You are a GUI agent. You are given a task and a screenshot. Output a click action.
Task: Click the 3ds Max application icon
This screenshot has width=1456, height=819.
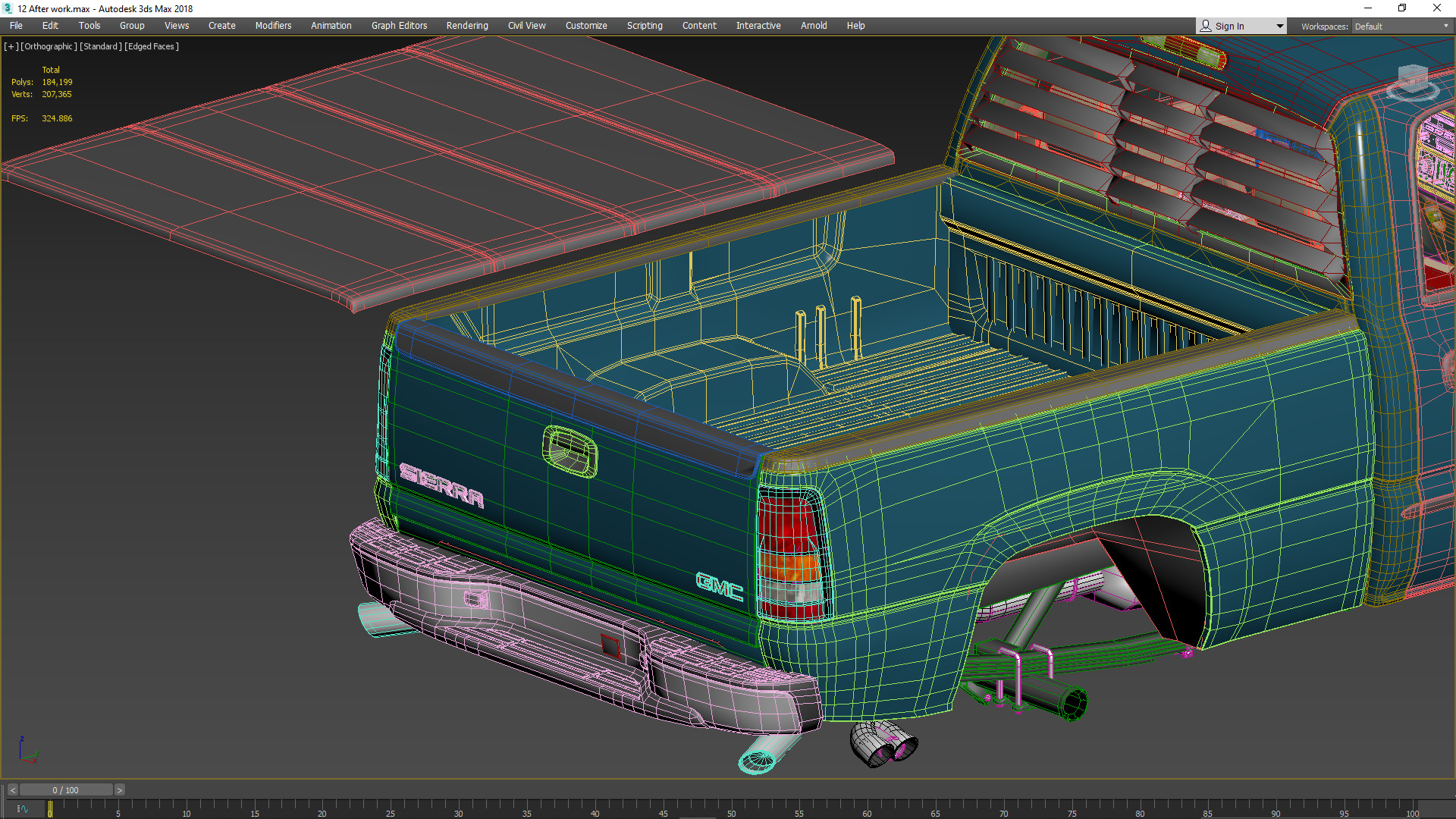point(8,8)
